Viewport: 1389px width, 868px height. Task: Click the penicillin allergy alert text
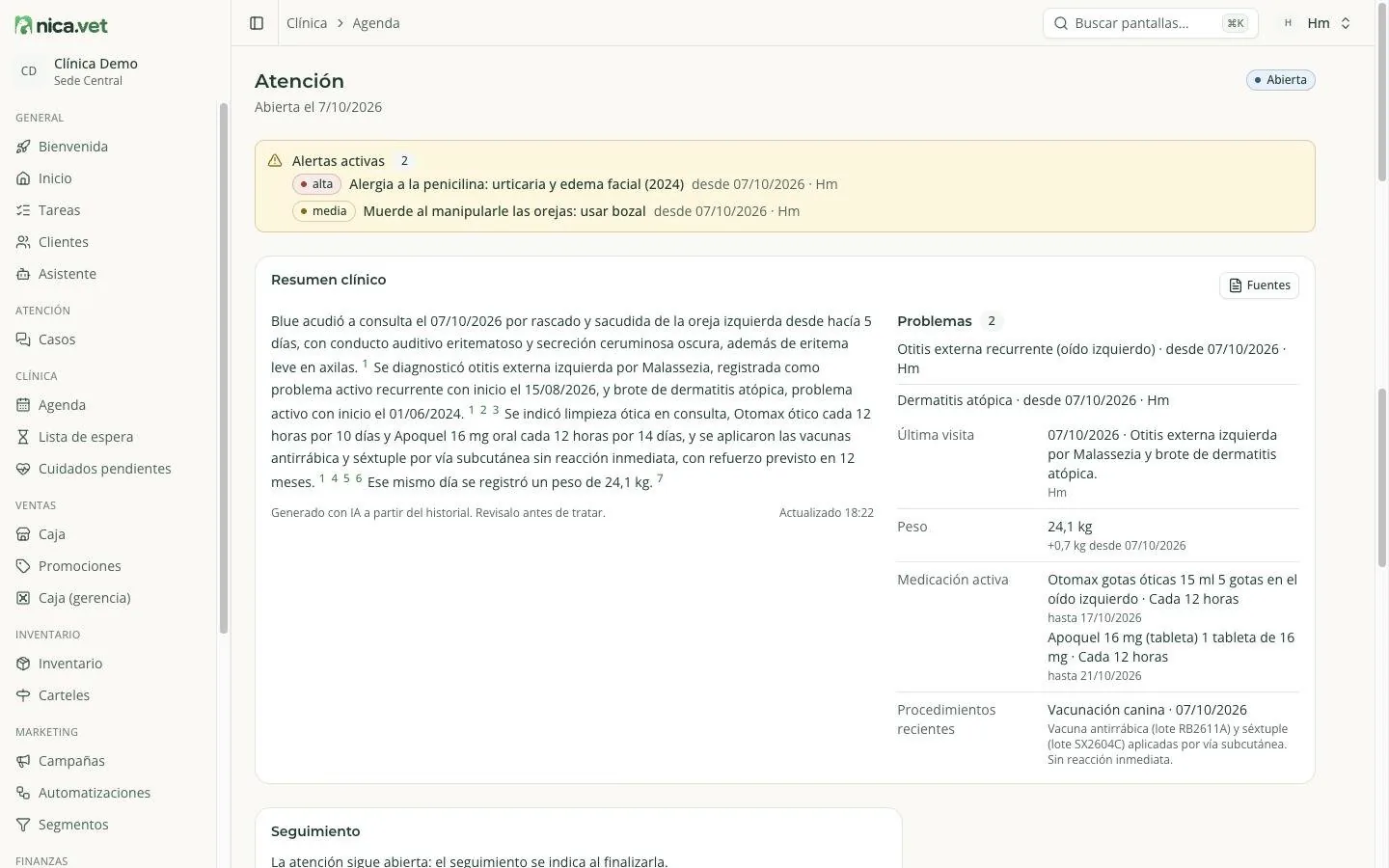click(516, 184)
